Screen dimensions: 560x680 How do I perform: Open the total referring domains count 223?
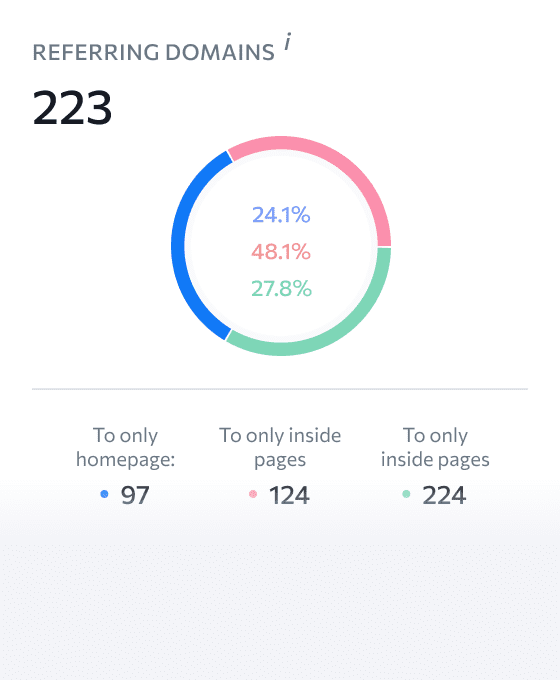[x=72, y=107]
